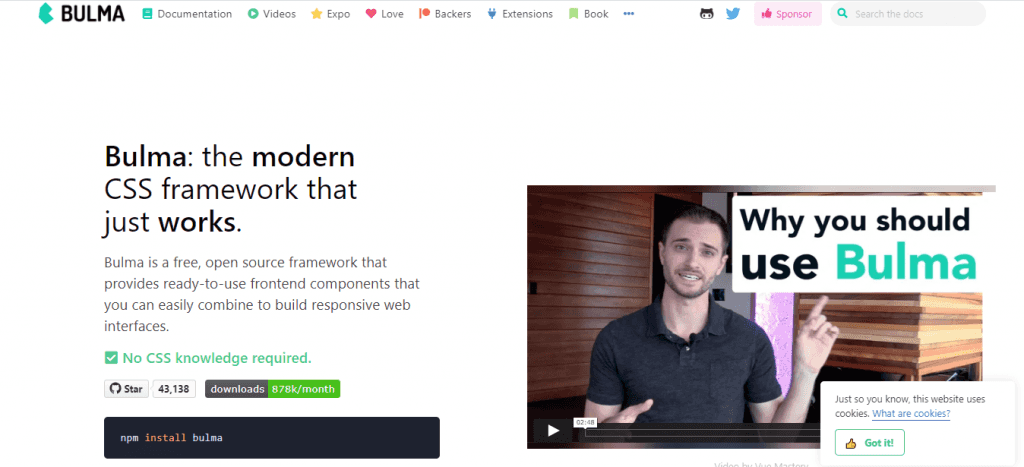Expand the three-dots more menu

click(628, 14)
